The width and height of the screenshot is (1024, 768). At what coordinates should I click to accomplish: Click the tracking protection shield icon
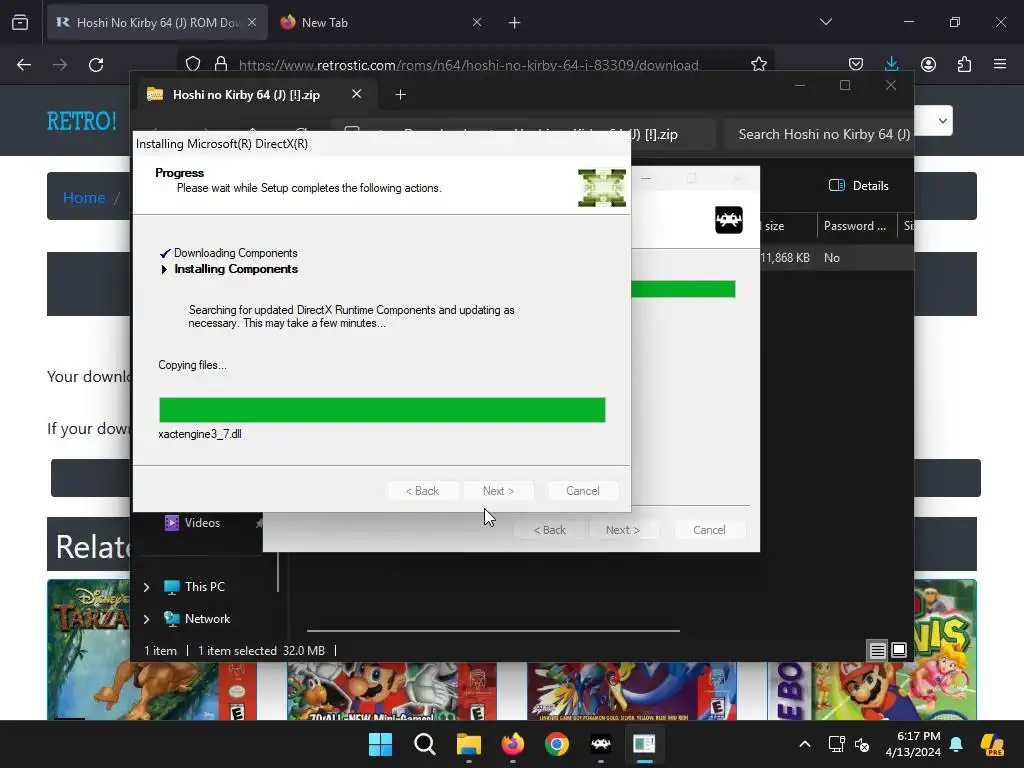(x=193, y=64)
